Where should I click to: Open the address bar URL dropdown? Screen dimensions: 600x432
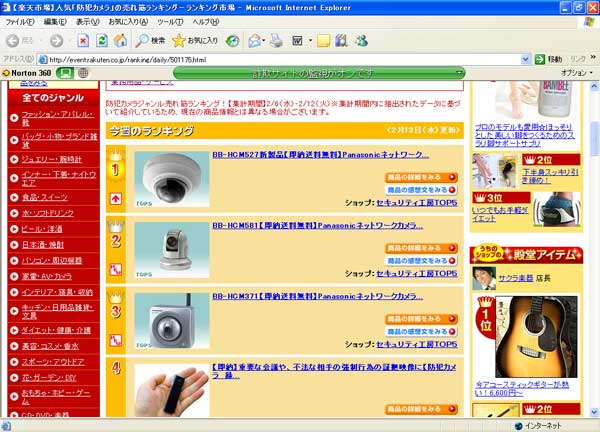coord(525,59)
